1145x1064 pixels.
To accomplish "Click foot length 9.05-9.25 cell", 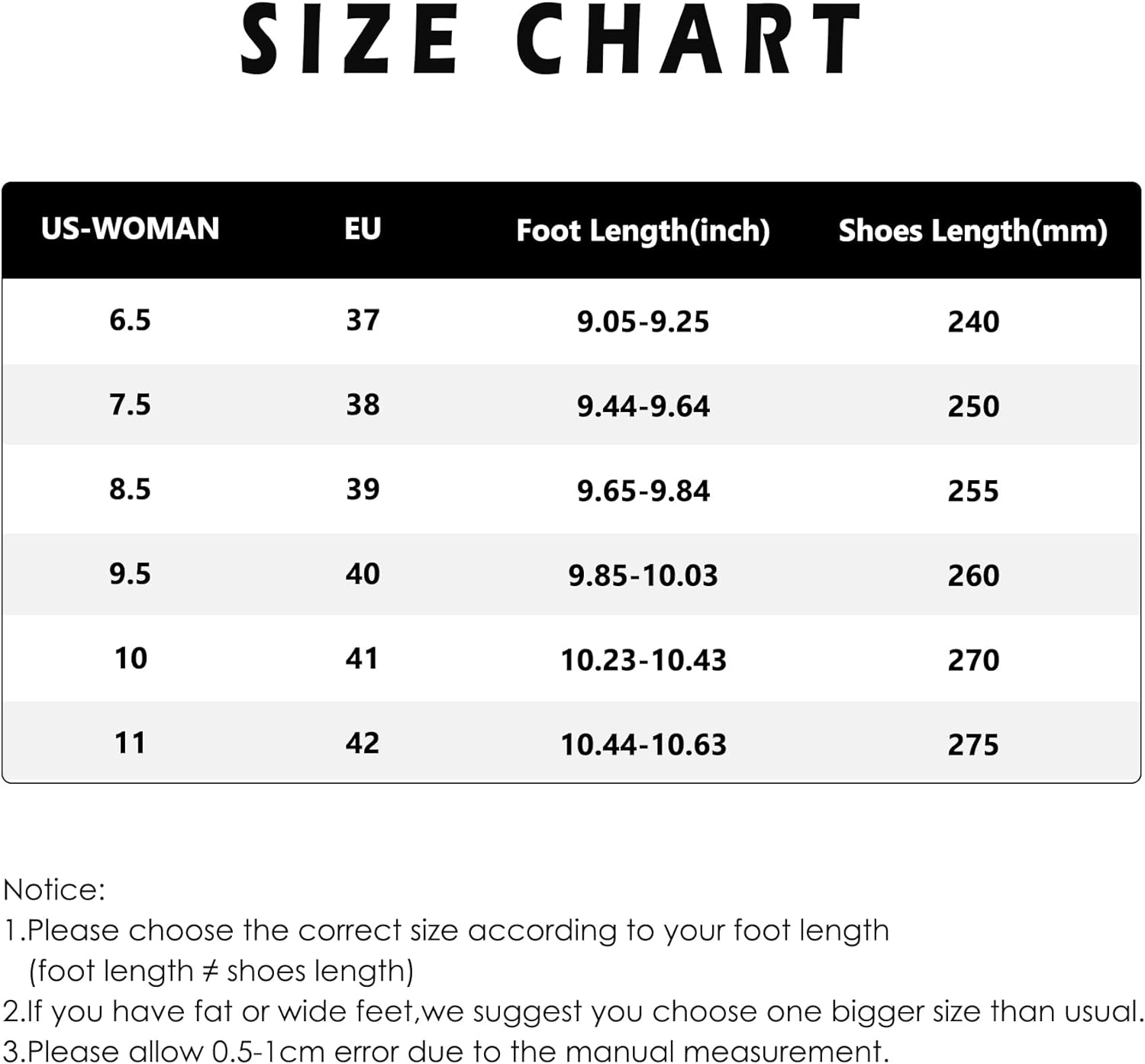I will pyautogui.click(x=643, y=322).
